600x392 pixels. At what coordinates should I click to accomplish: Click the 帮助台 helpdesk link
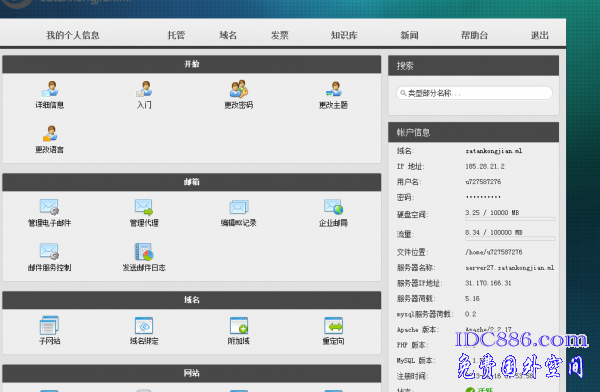[474, 35]
